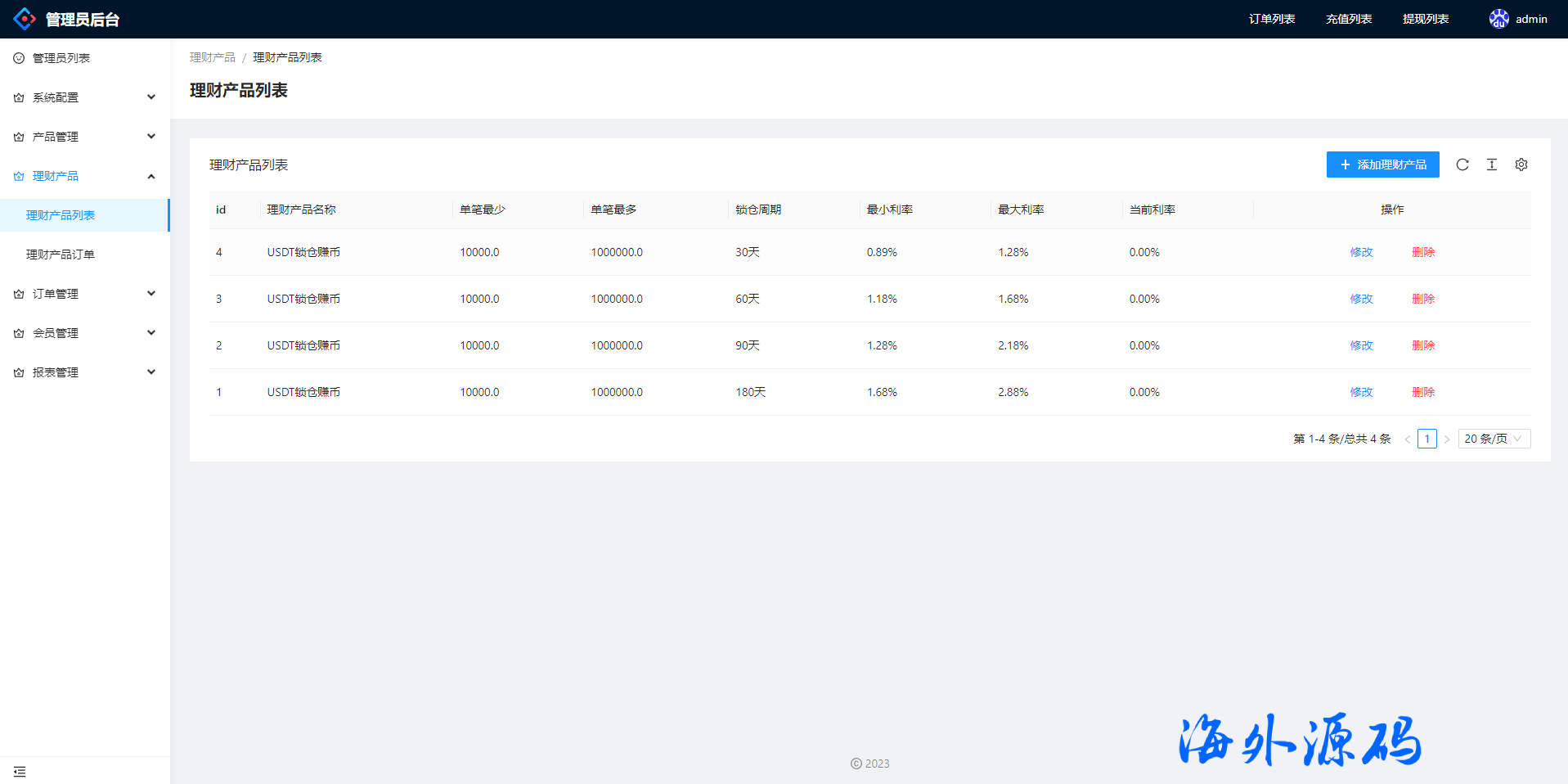Viewport: 1568px width, 784px height.
Task: Collapse sidebar using bottom menu-fold icon
Action: pos(20,772)
